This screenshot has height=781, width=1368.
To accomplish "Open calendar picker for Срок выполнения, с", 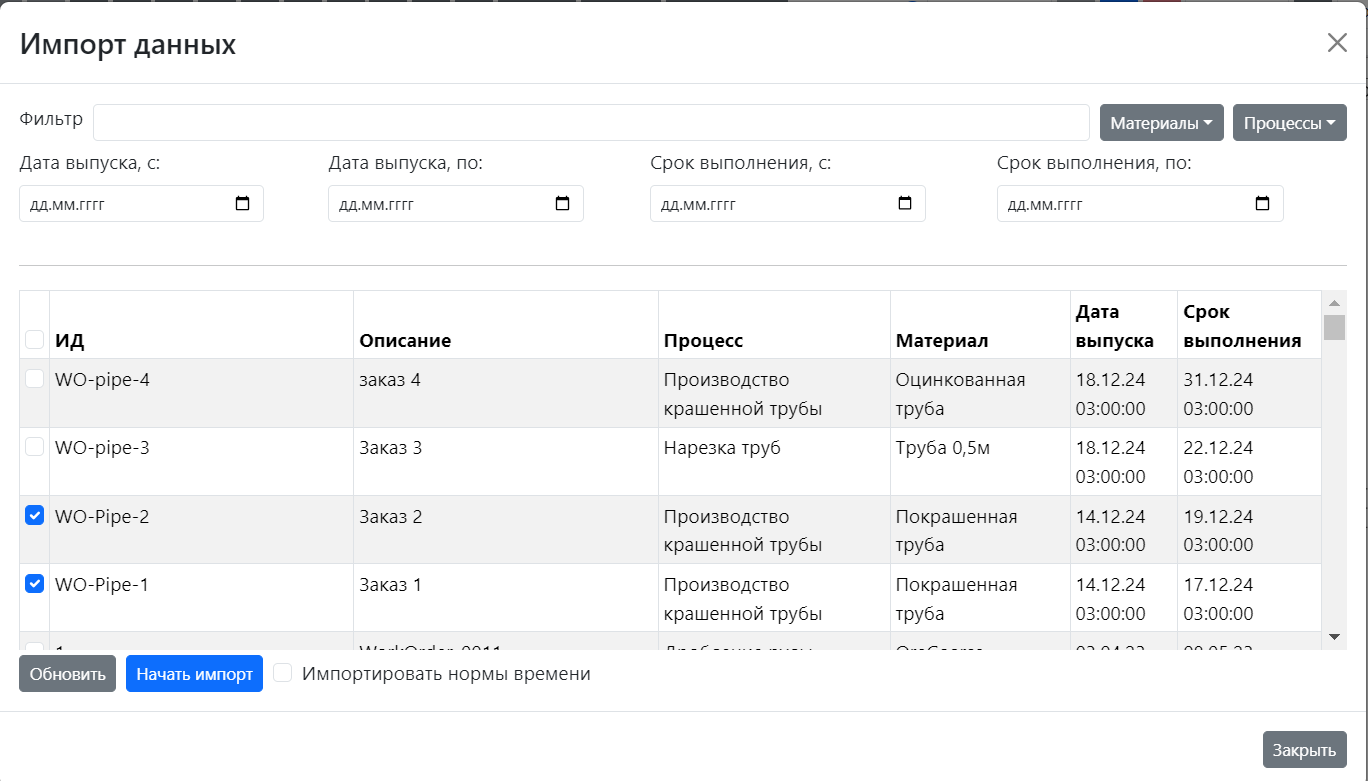I will [x=905, y=204].
